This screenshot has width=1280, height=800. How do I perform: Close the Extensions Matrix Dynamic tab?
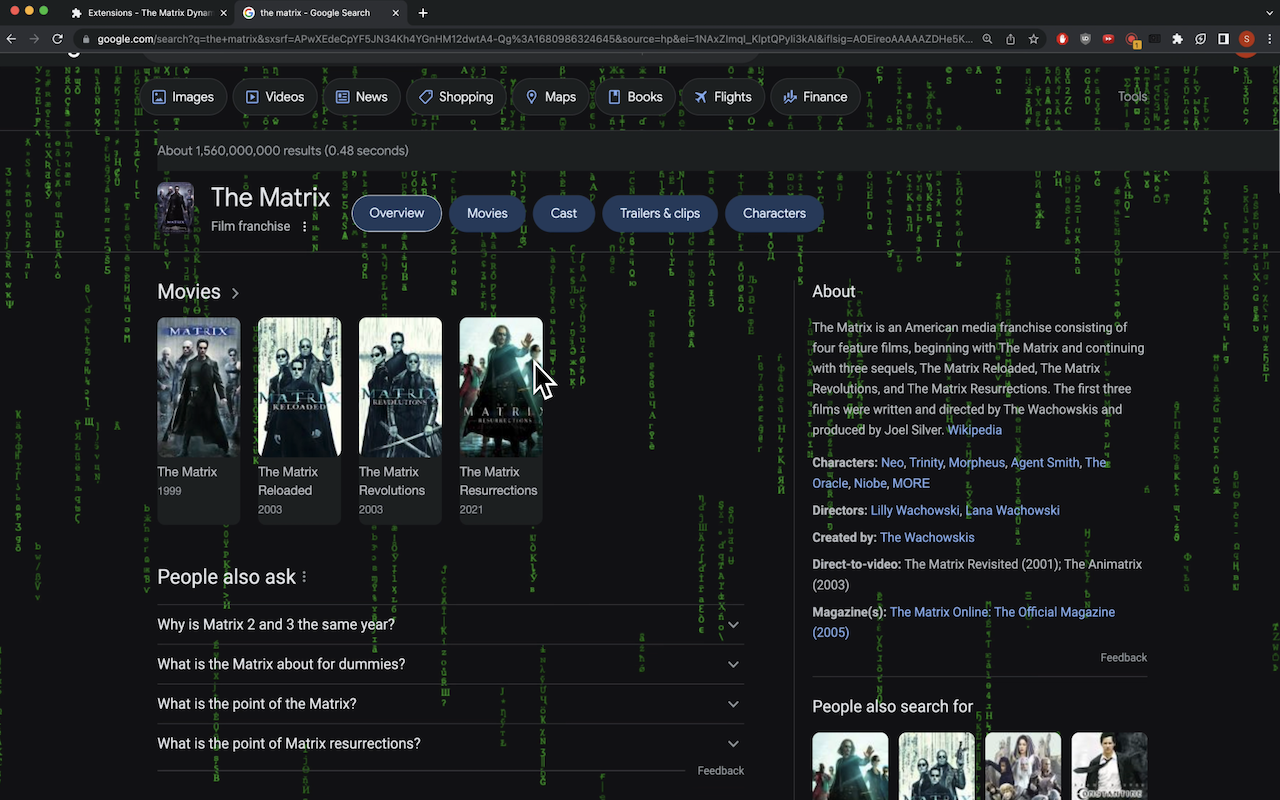(224, 13)
